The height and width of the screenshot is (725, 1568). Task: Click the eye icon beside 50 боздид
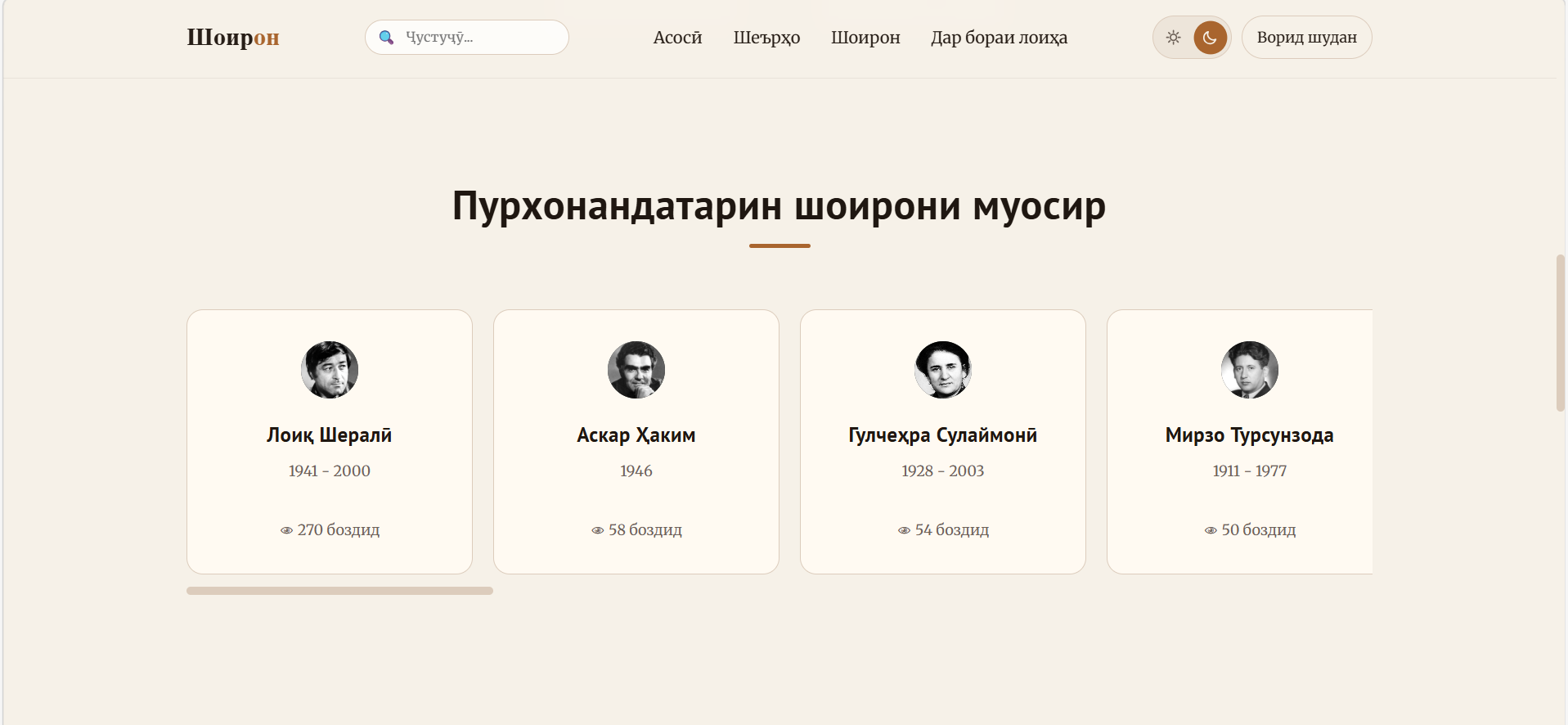pyautogui.click(x=1211, y=530)
